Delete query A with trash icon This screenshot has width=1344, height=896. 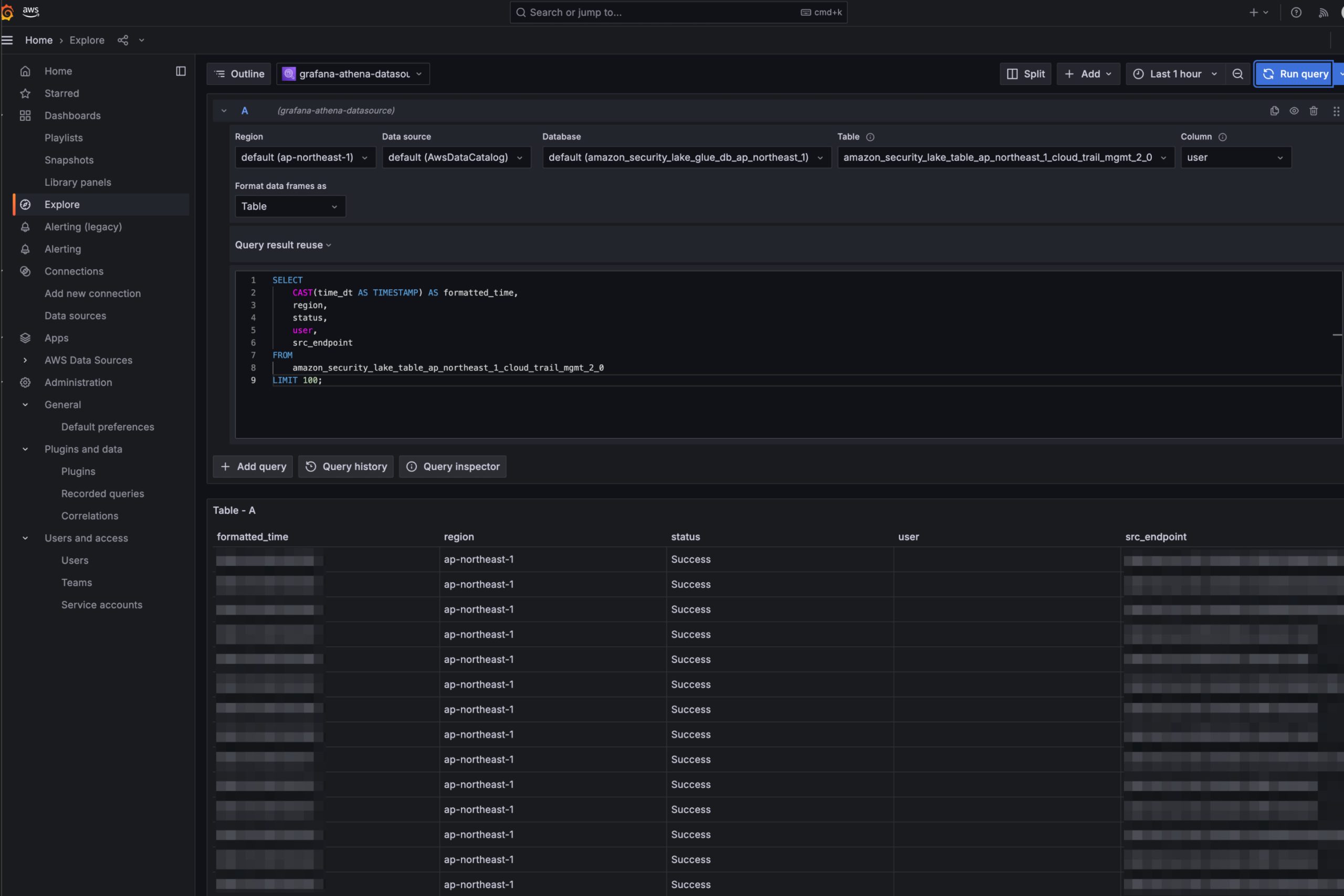pos(1313,111)
